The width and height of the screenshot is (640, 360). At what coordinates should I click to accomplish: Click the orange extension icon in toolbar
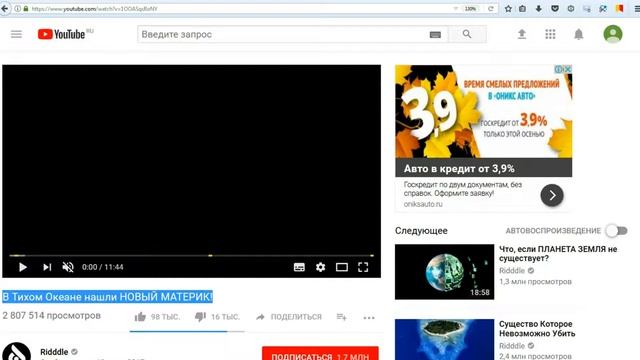point(620,9)
